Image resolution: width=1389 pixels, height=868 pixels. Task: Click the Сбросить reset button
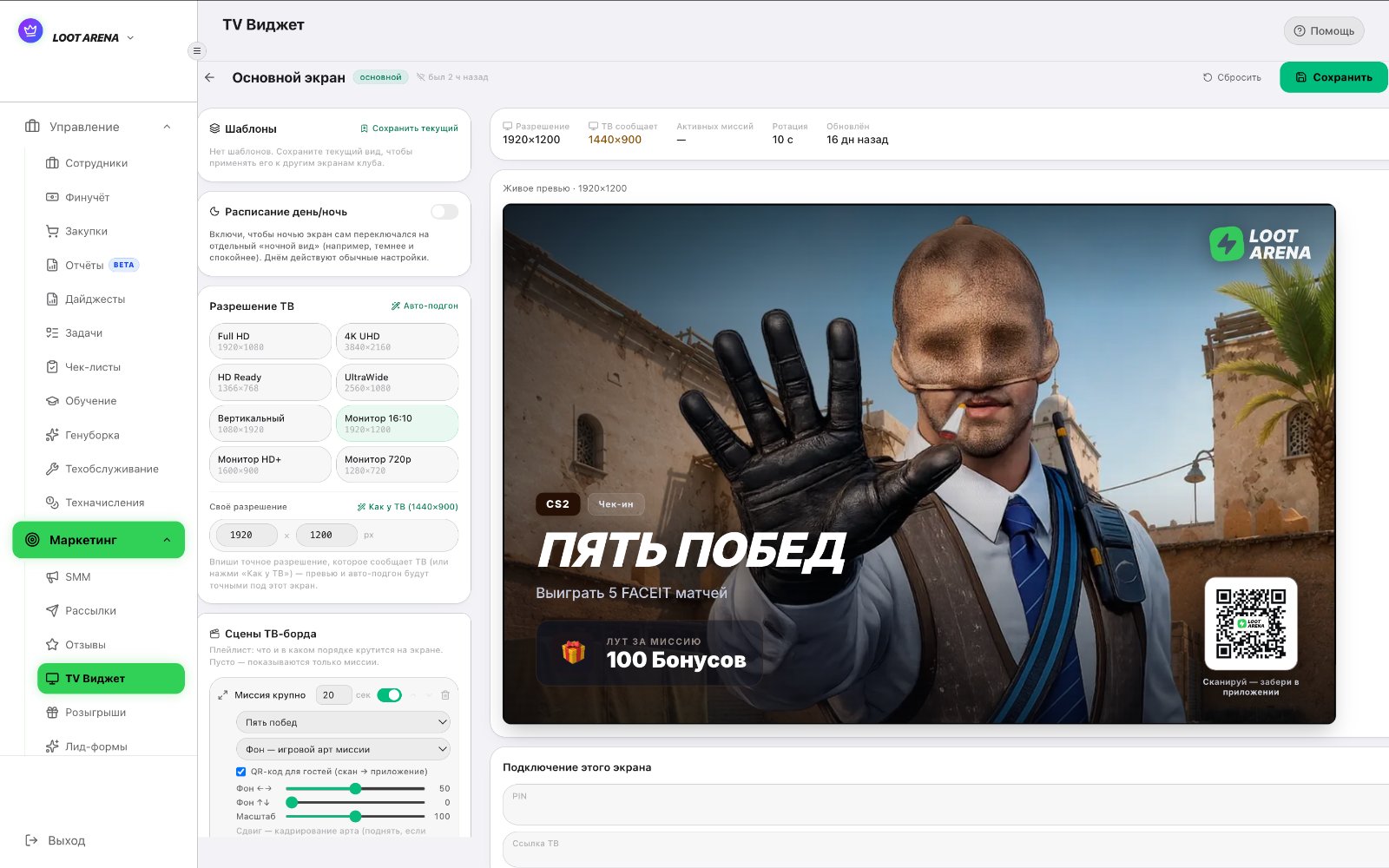click(x=1232, y=77)
